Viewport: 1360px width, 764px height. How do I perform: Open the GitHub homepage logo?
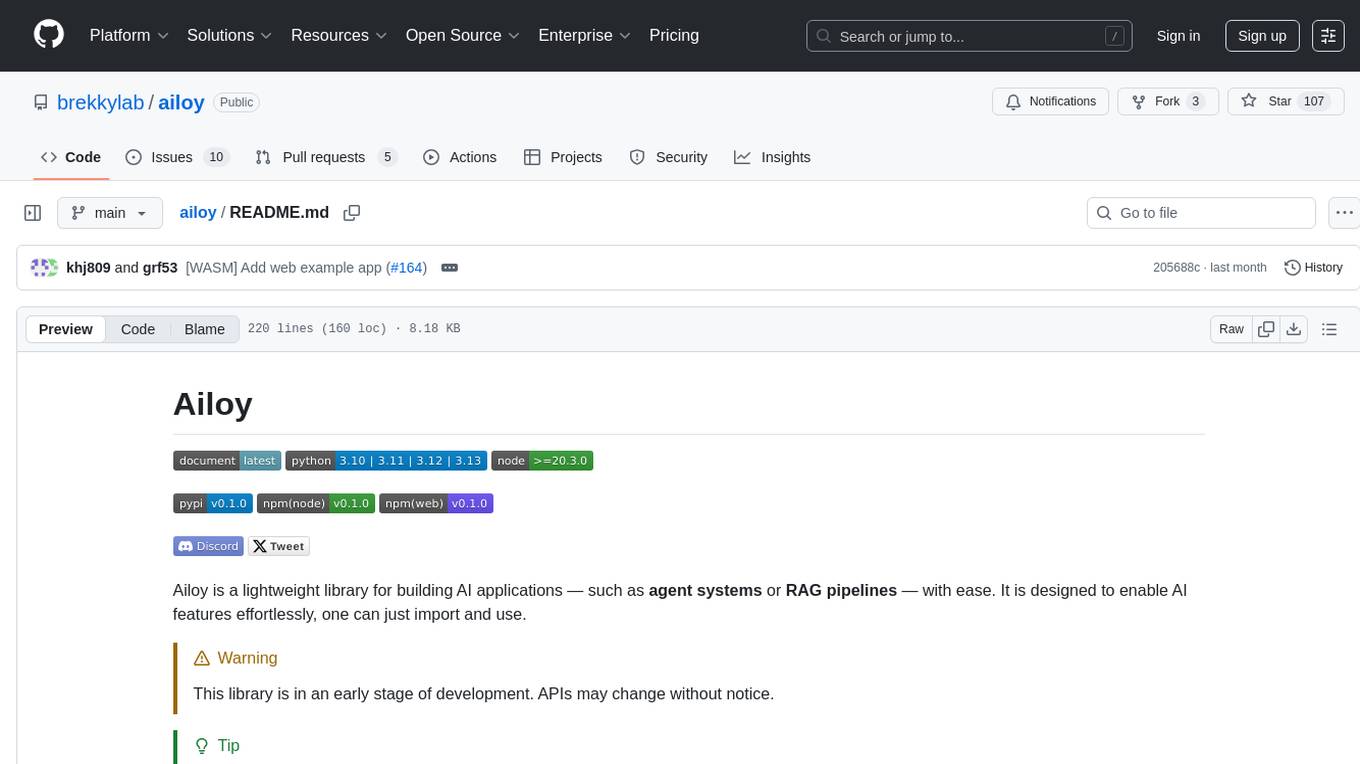pos(49,35)
